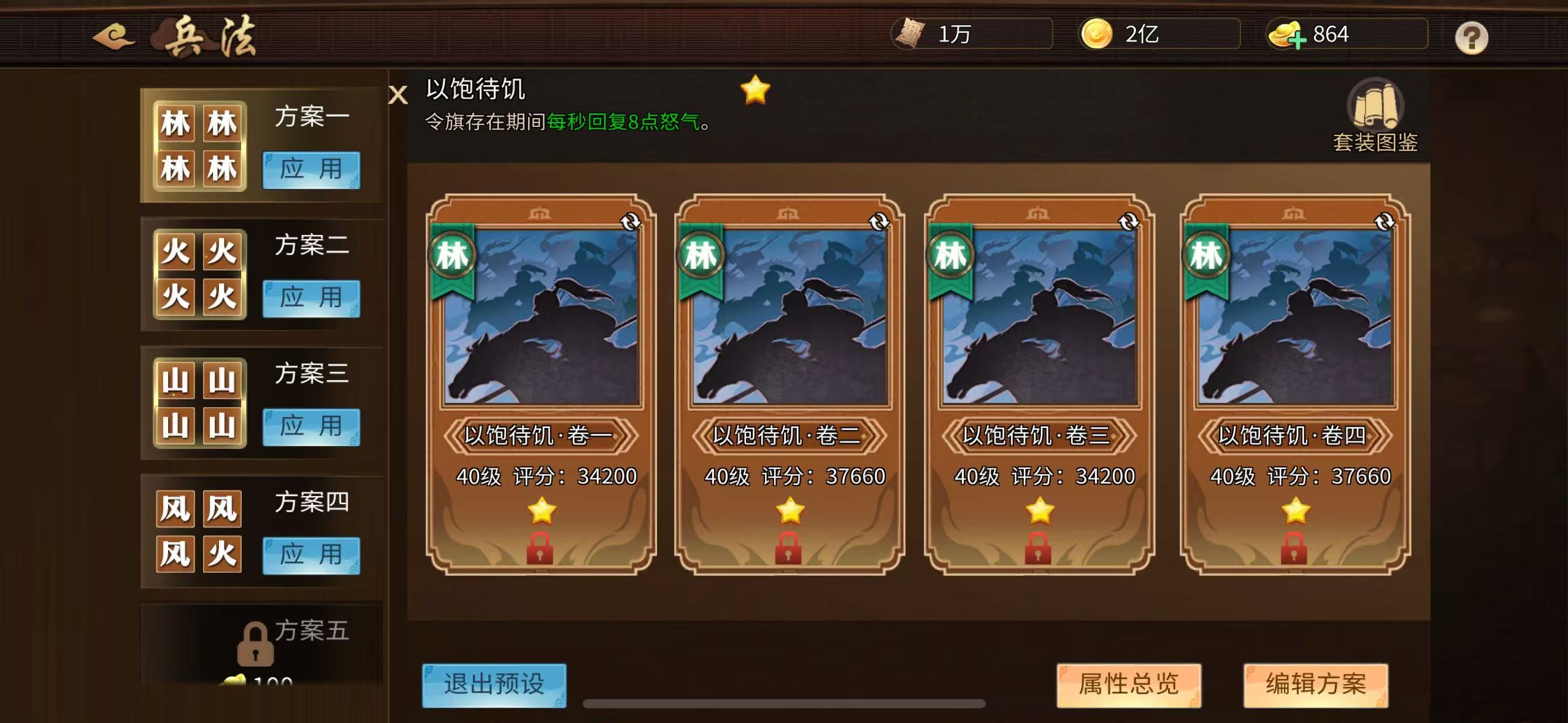Click the gold ingot plus icon
Viewport: 1568px width, 723px height.
[1286, 34]
